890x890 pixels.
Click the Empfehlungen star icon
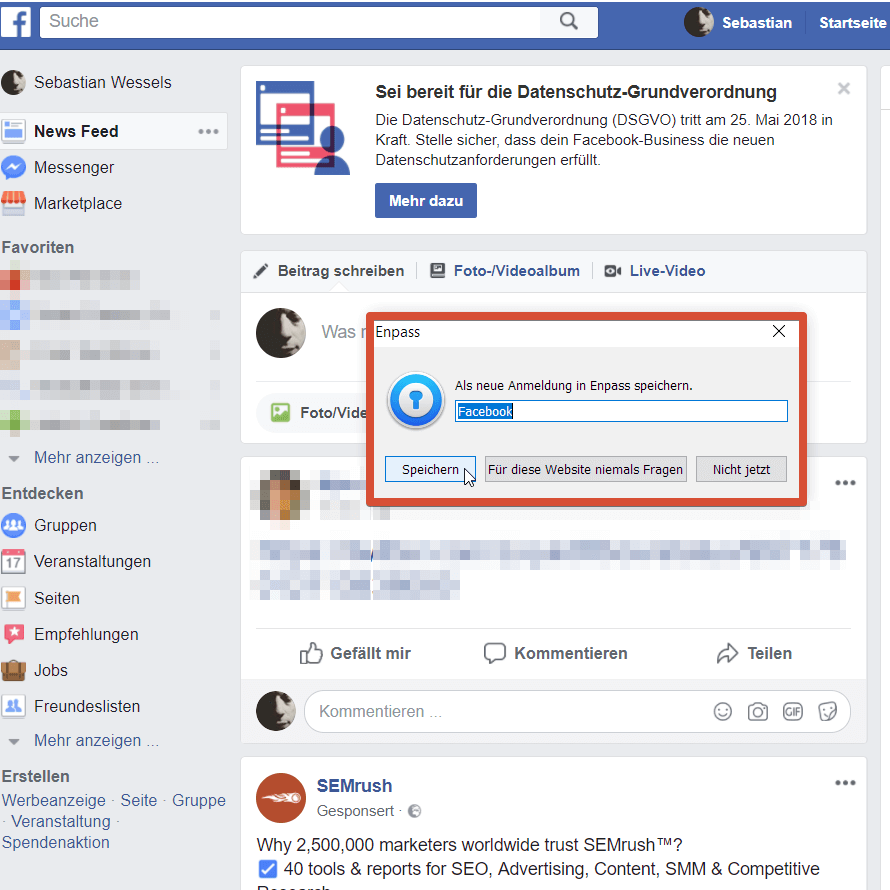(x=13, y=634)
